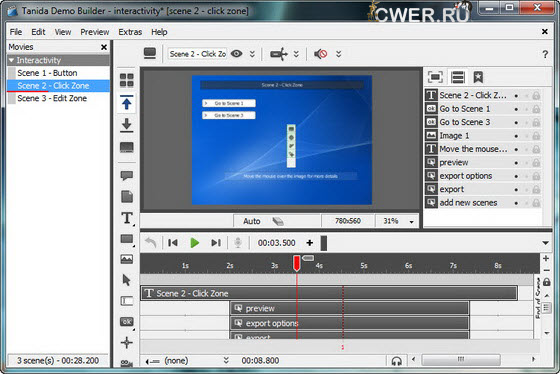
Task: Toggle visibility dot for Go to Scene 1
Action: [x=516, y=109]
